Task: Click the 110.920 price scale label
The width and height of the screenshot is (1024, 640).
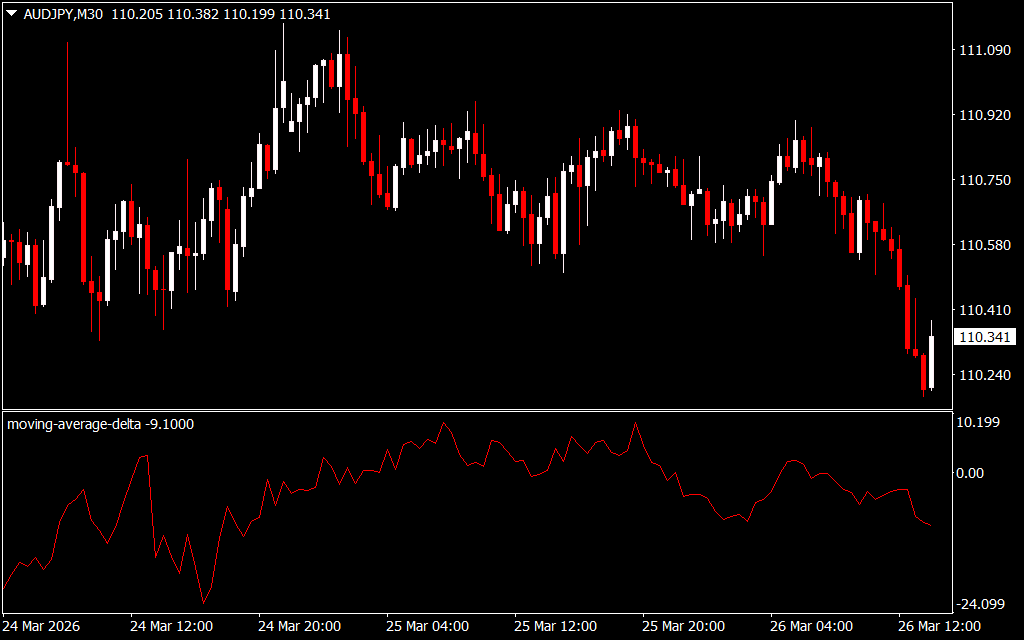Action: 985,115
